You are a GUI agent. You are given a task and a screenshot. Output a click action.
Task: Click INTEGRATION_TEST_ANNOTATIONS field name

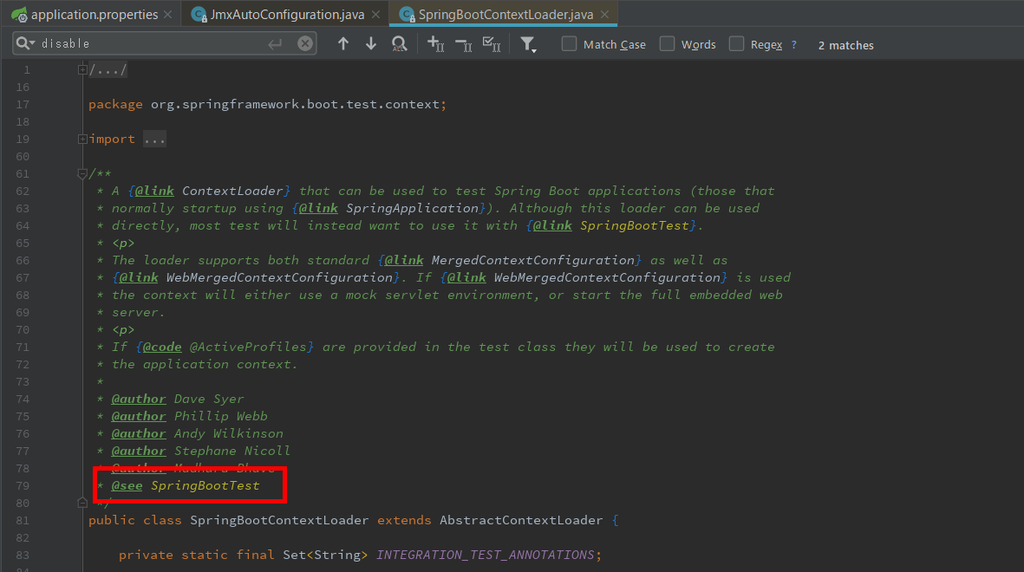tap(485, 555)
